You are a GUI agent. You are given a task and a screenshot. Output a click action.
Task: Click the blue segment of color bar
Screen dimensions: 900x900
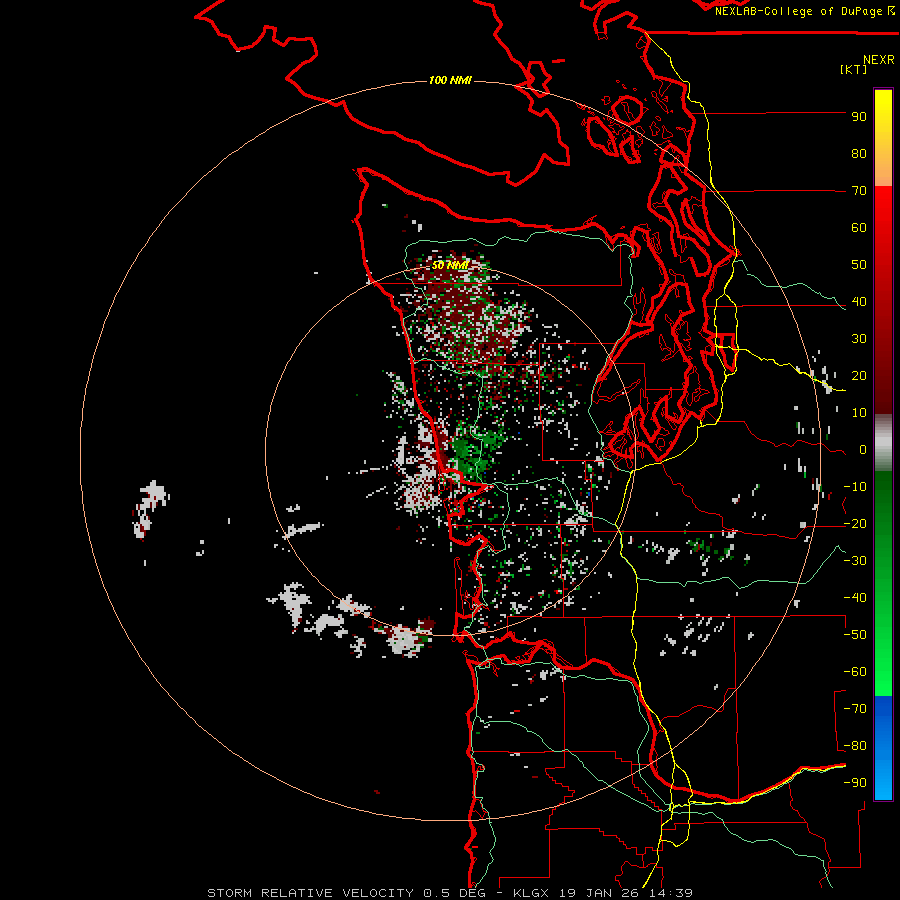(x=883, y=748)
